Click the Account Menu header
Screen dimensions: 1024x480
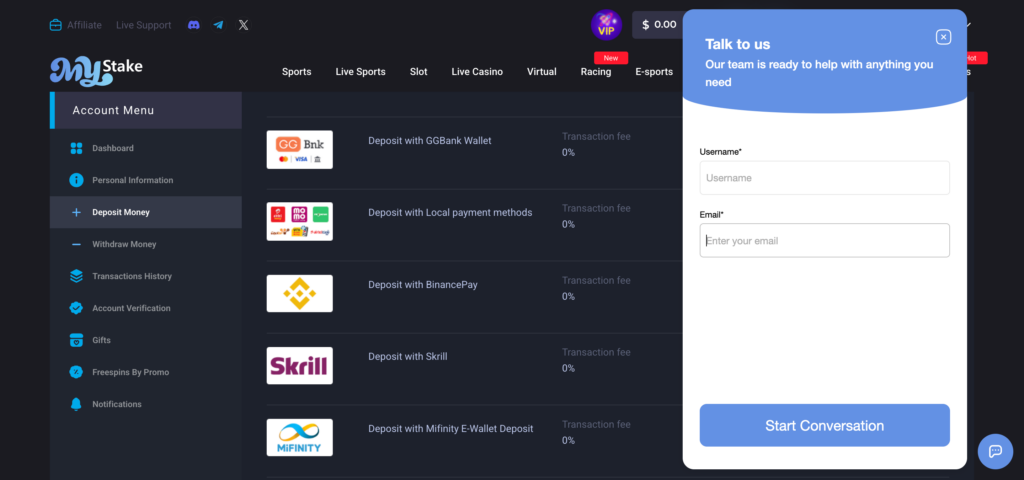tap(146, 110)
